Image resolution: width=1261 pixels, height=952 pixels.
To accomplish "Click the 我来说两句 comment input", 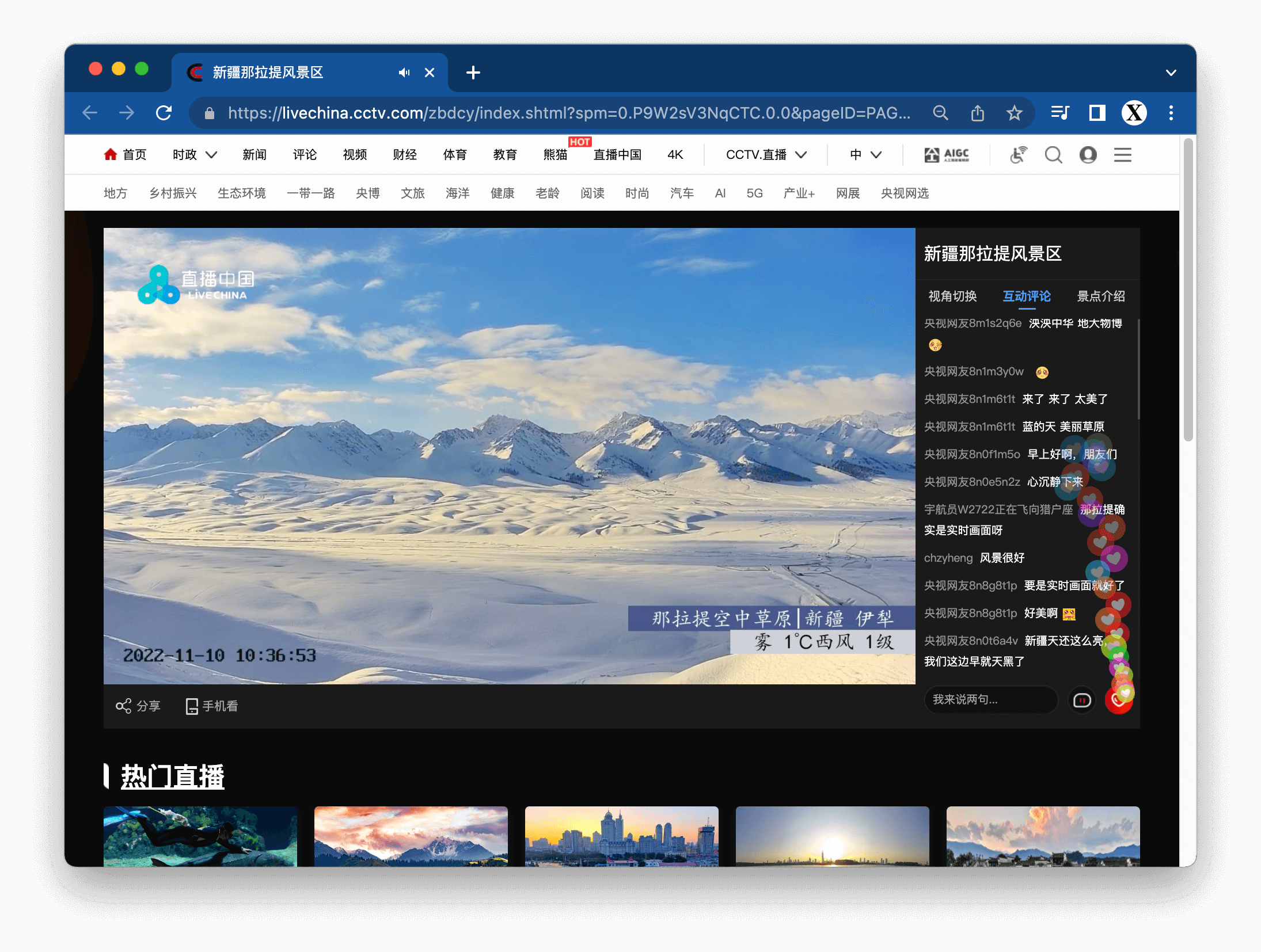I will click(x=990, y=700).
